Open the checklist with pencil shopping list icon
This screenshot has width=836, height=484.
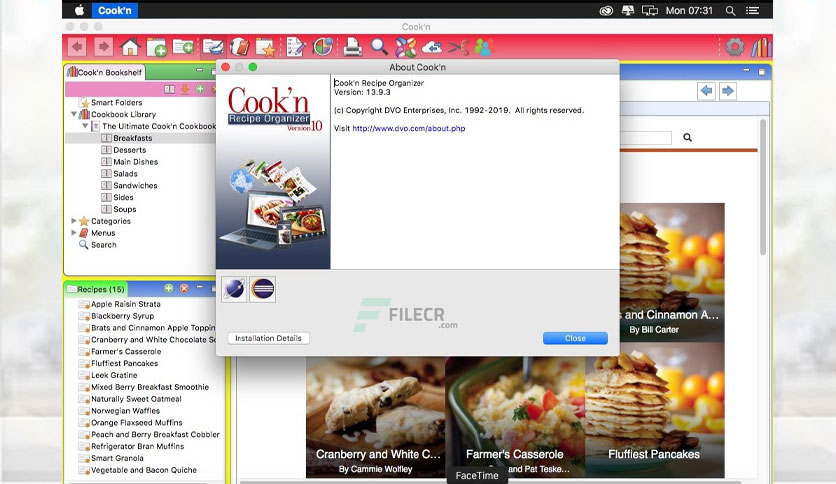pos(295,47)
